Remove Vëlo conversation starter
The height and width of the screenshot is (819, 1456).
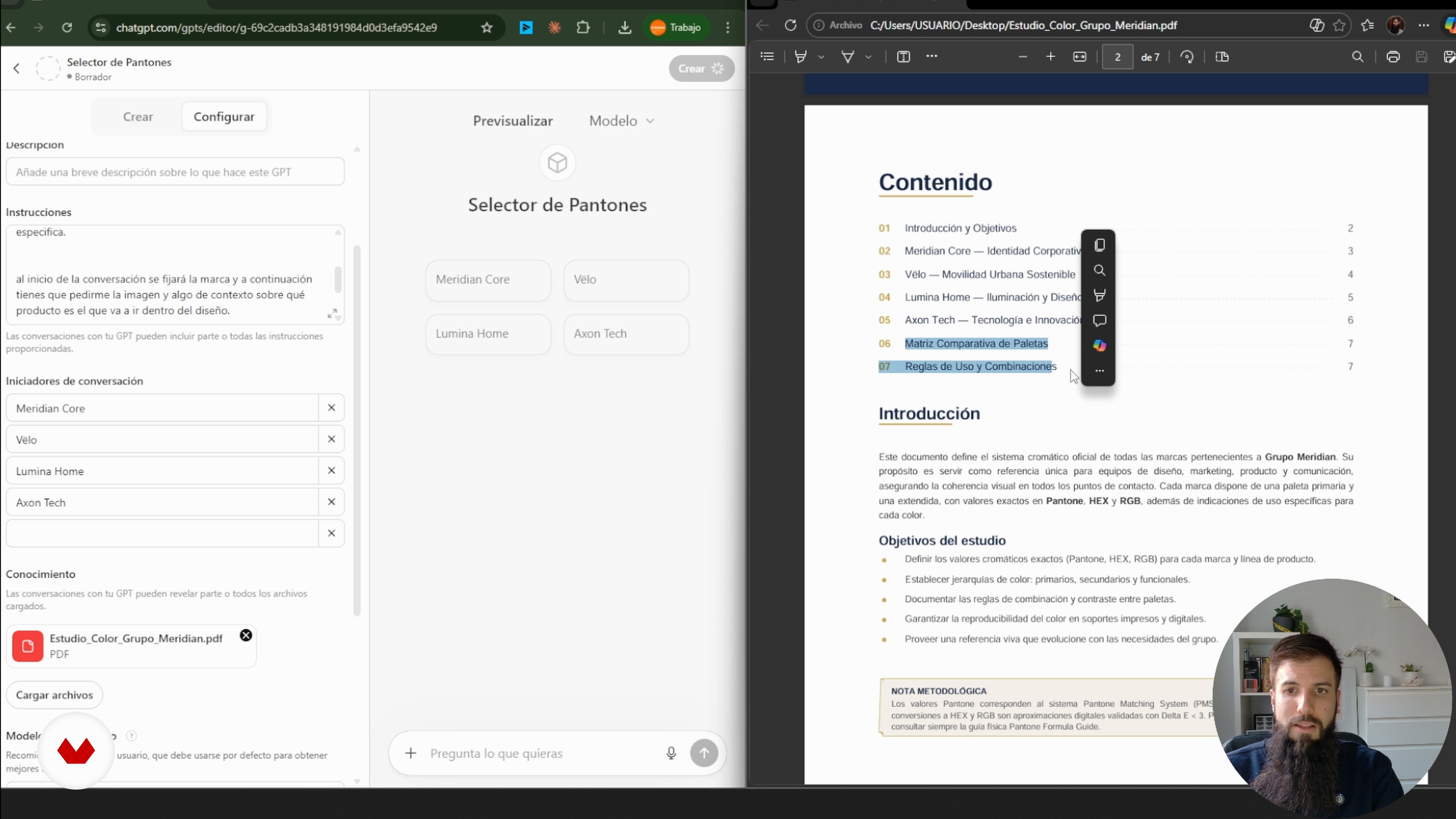pos(332,439)
